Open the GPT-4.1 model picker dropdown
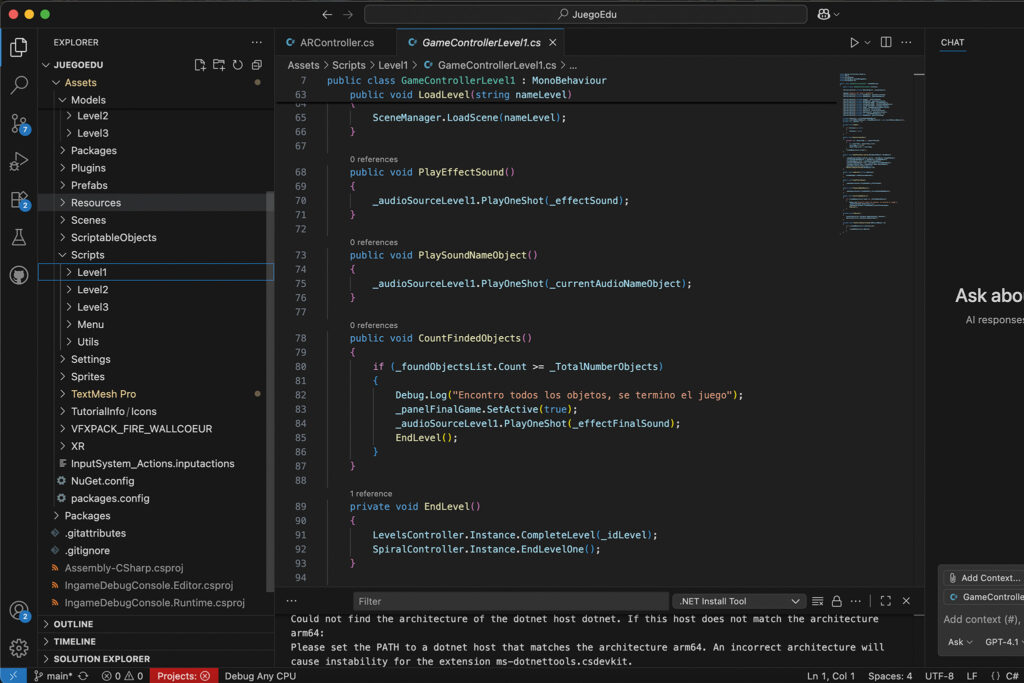Screen dimensions: 1024x683 point(1002,642)
